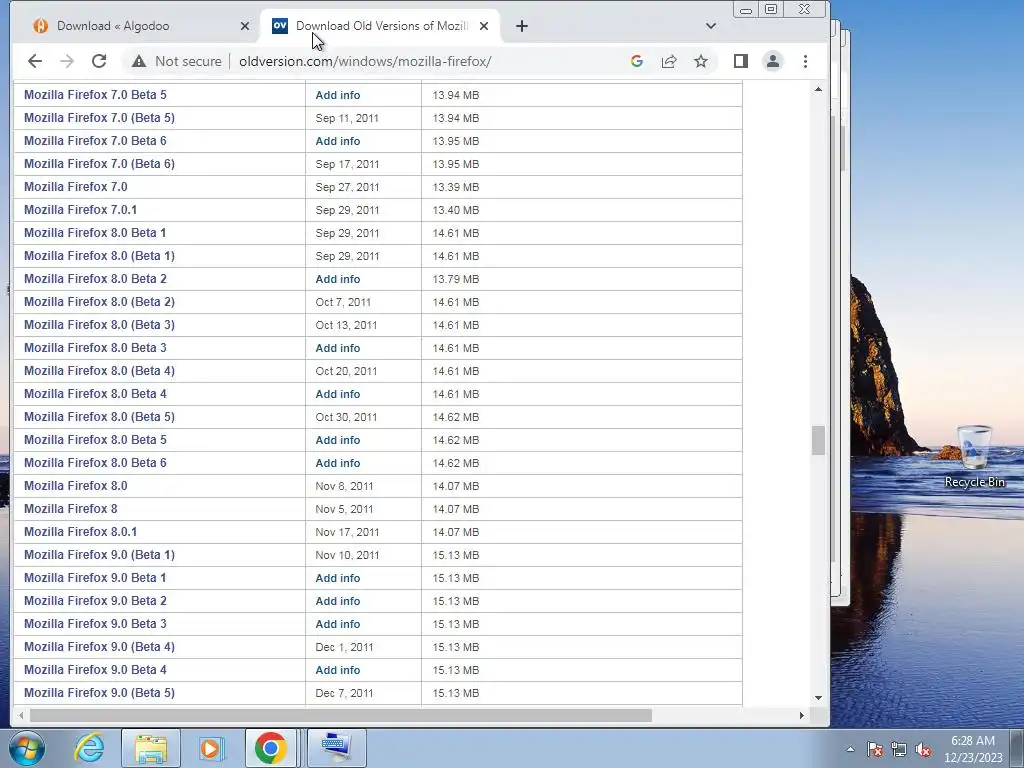1024x768 pixels.
Task: Click the network tray icon
Action: point(899,750)
